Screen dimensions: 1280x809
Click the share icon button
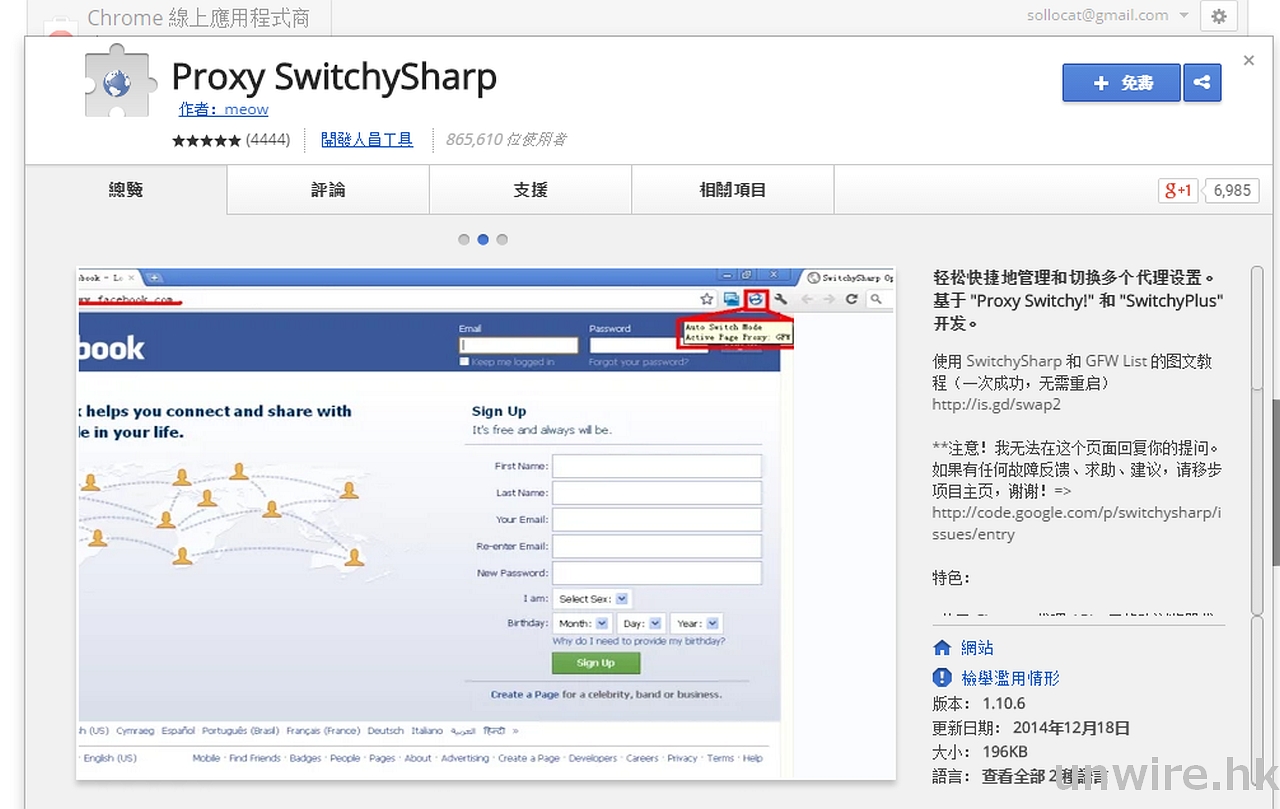(x=1202, y=83)
